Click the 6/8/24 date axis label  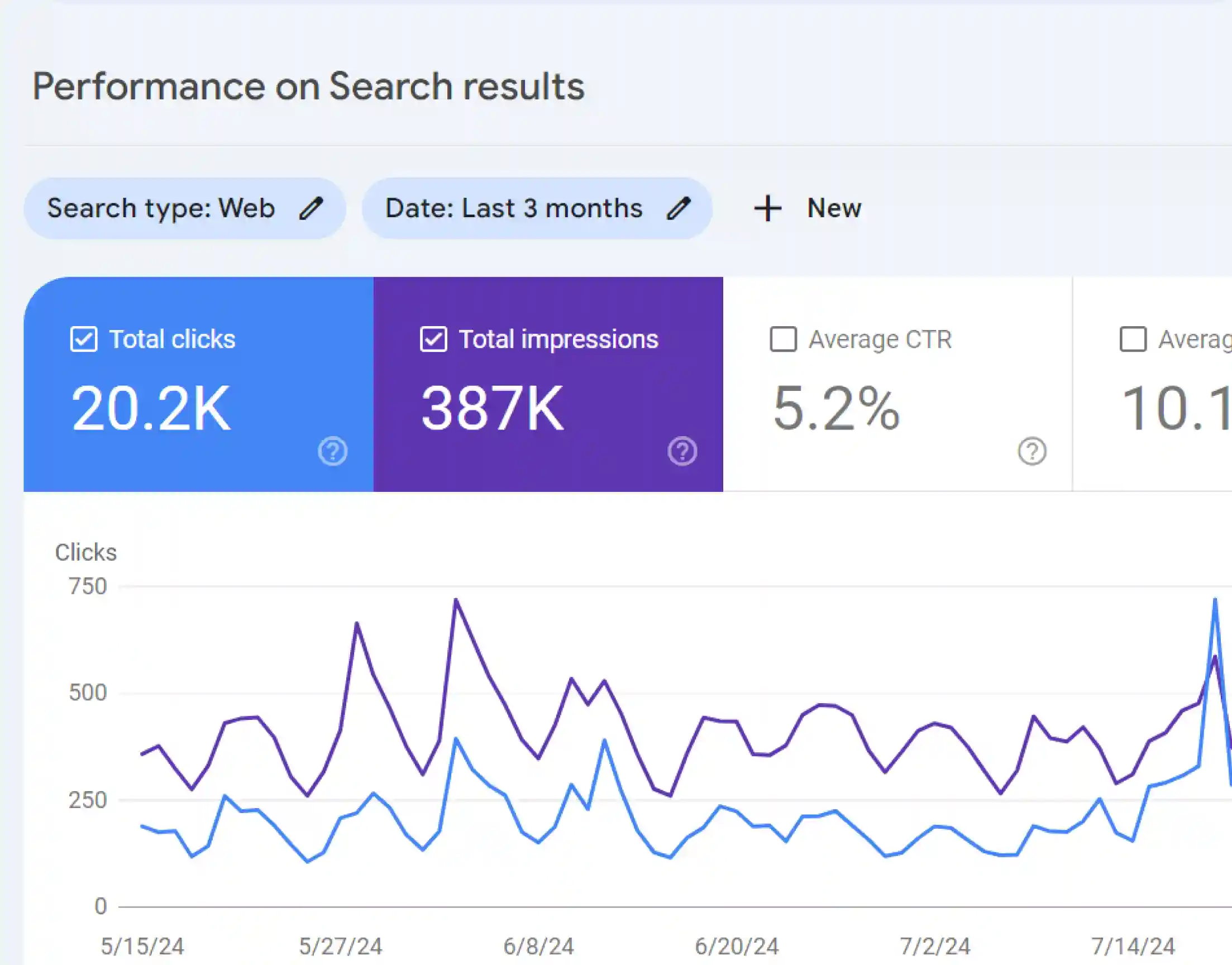pos(539,947)
